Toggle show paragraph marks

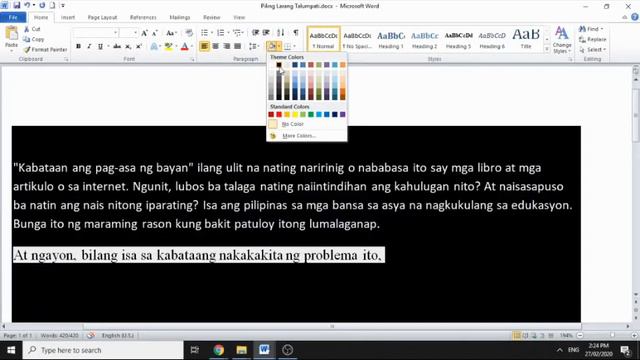(x=296, y=33)
